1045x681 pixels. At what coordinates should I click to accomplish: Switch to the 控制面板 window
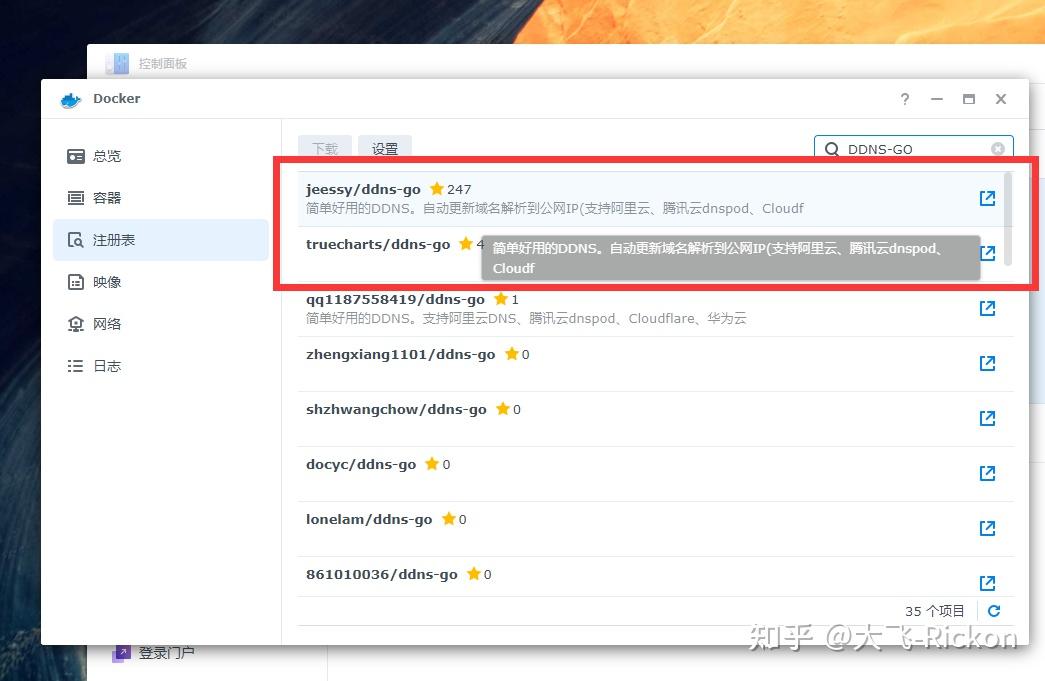pyautogui.click(x=163, y=62)
